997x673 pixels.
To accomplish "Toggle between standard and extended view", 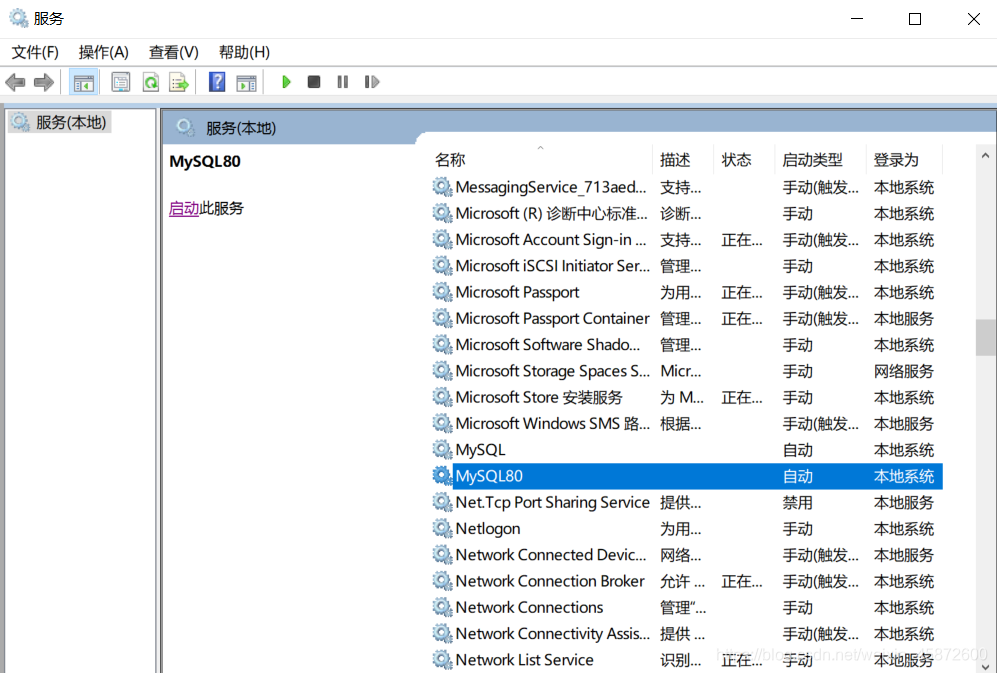I will (x=247, y=81).
